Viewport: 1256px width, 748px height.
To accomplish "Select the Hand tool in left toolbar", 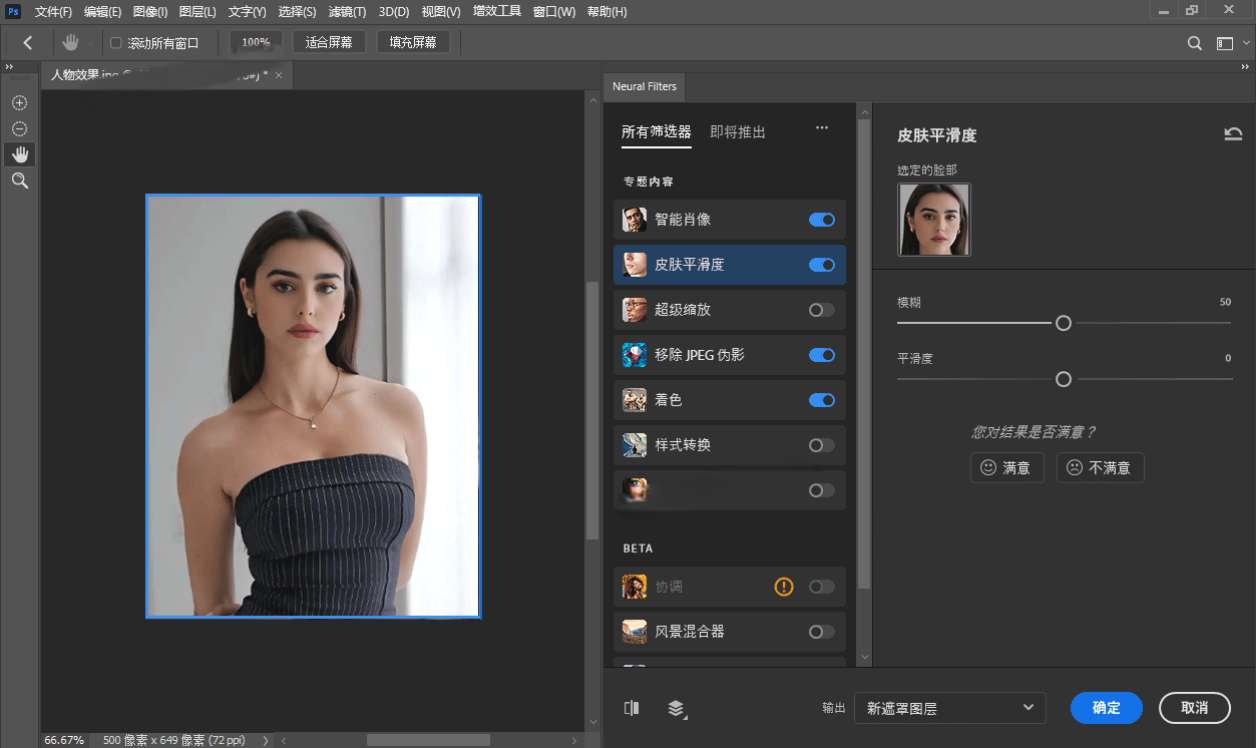I will click(x=19, y=154).
